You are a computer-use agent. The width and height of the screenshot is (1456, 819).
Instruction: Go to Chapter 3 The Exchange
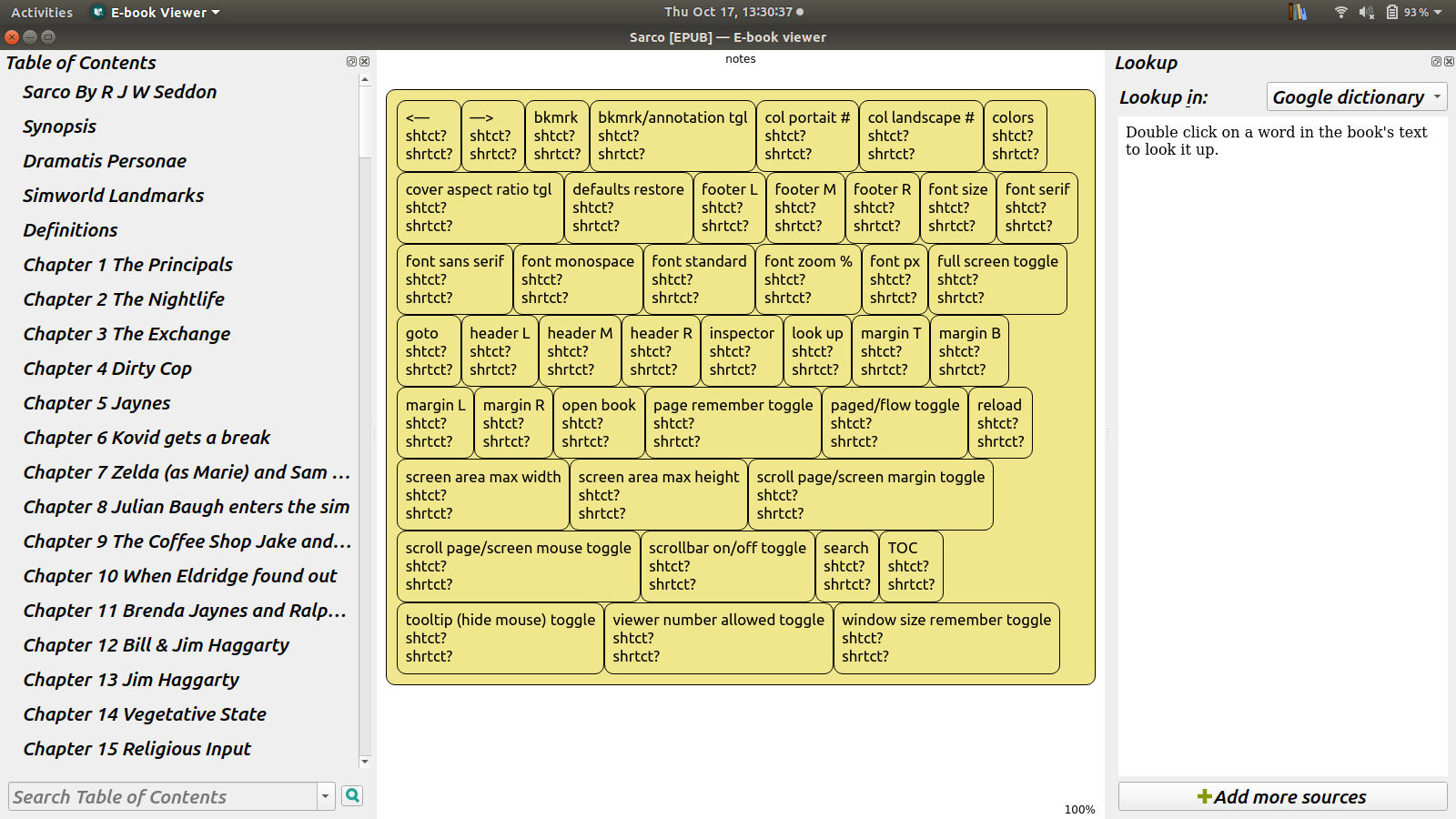tap(127, 334)
